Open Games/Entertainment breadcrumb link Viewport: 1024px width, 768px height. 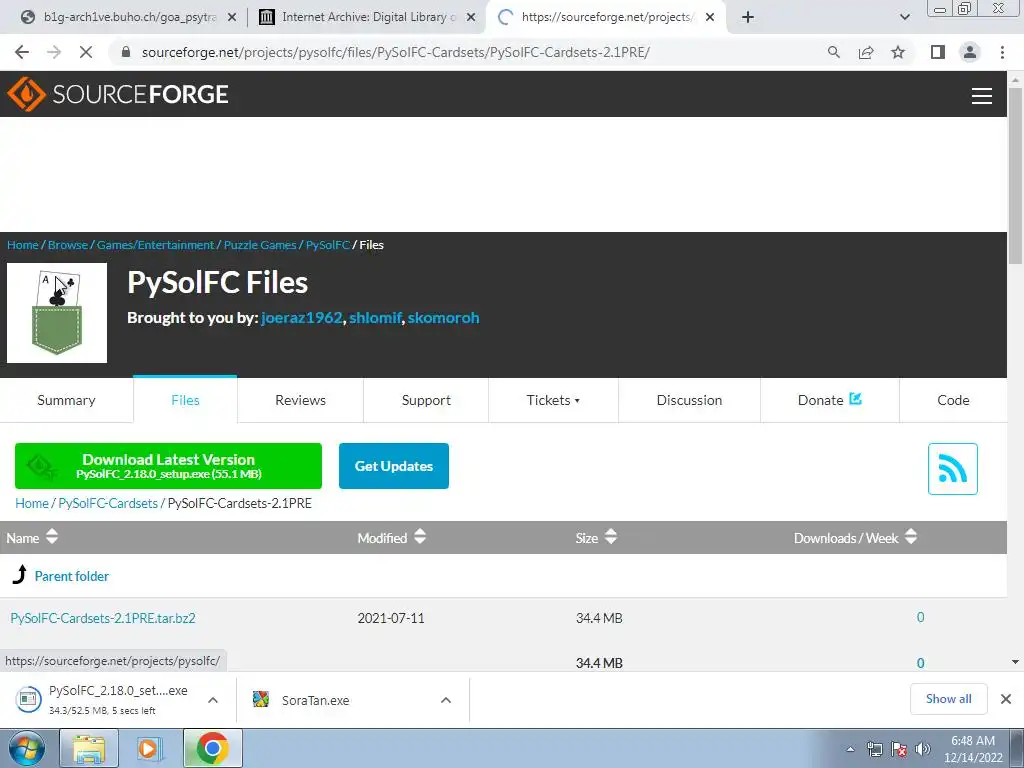(155, 245)
